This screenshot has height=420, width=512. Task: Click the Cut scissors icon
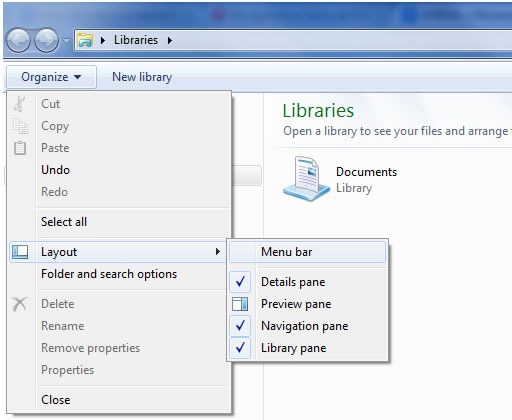pos(20,104)
